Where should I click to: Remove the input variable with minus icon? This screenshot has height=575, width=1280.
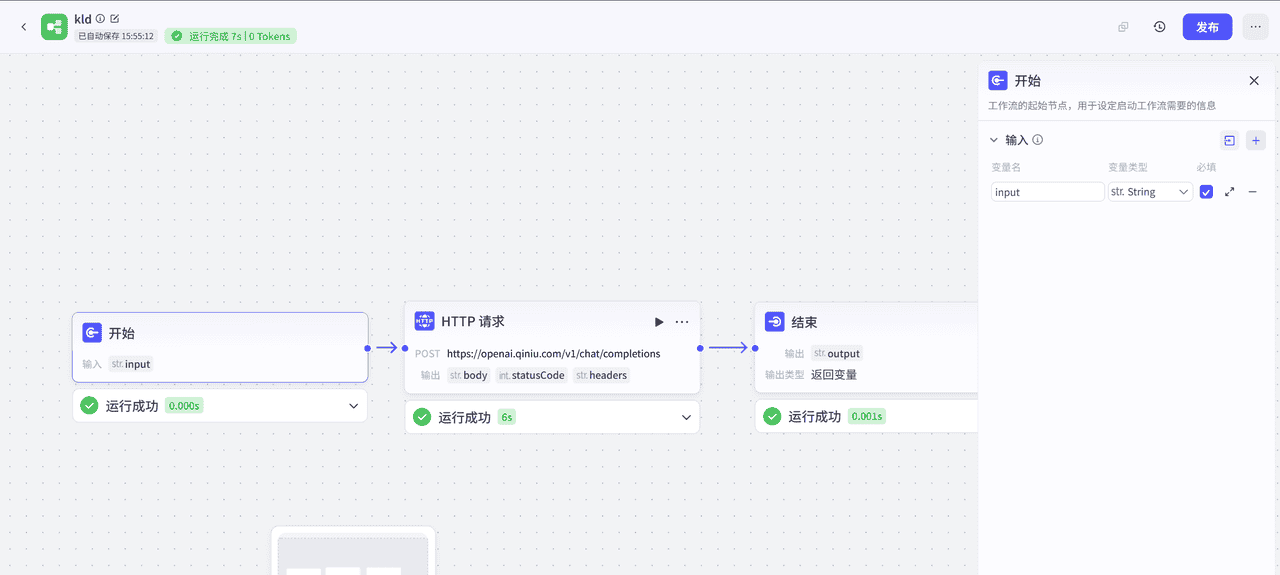[1252, 192]
